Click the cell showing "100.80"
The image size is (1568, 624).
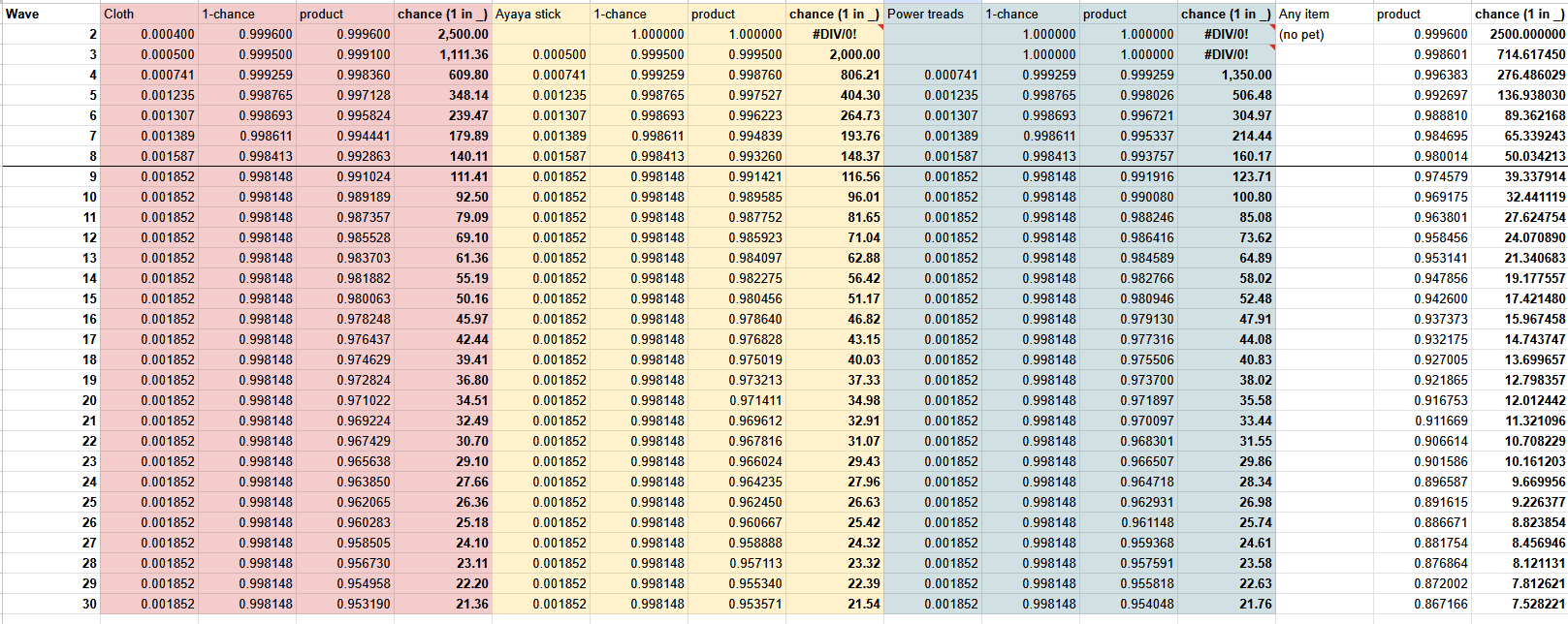point(1227,197)
